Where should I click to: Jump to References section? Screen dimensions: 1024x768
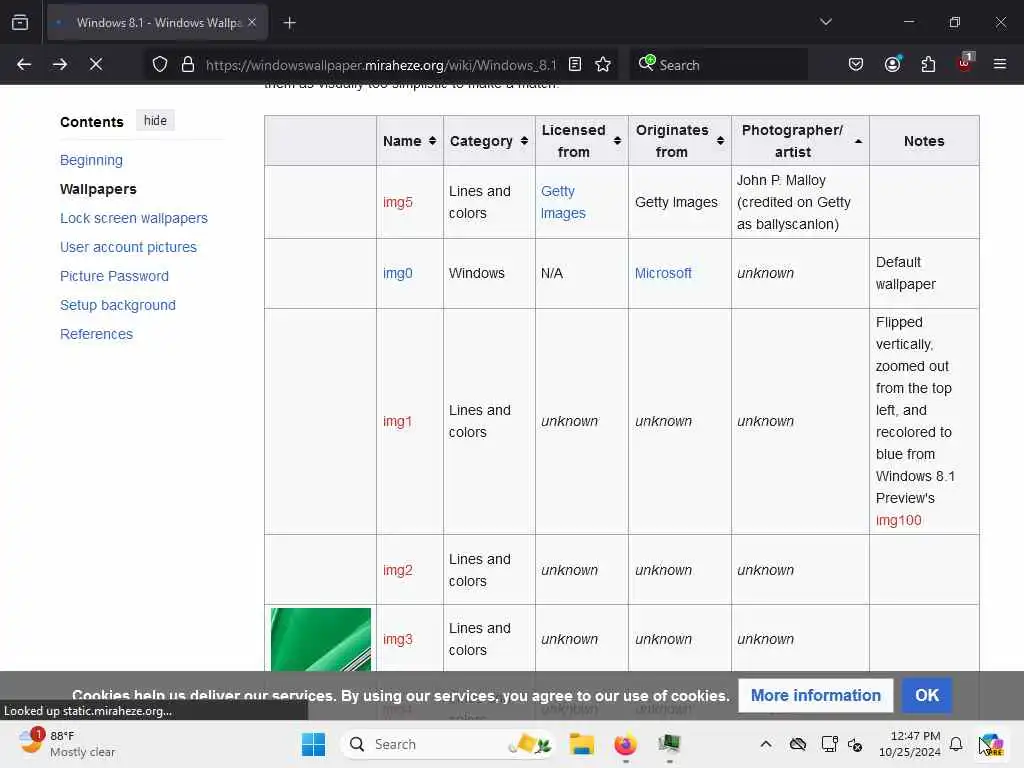(x=96, y=334)
